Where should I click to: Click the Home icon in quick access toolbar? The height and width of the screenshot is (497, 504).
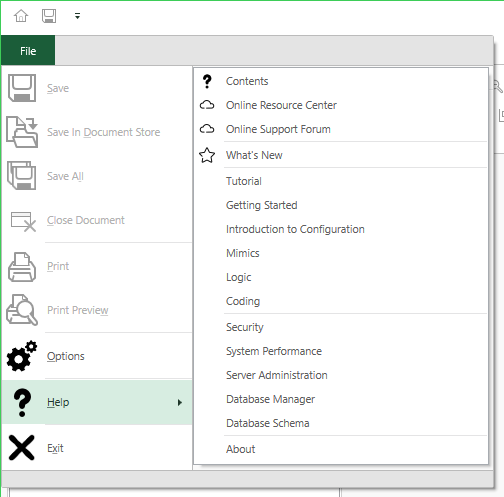pyautogui.click(x=21, y=16)
